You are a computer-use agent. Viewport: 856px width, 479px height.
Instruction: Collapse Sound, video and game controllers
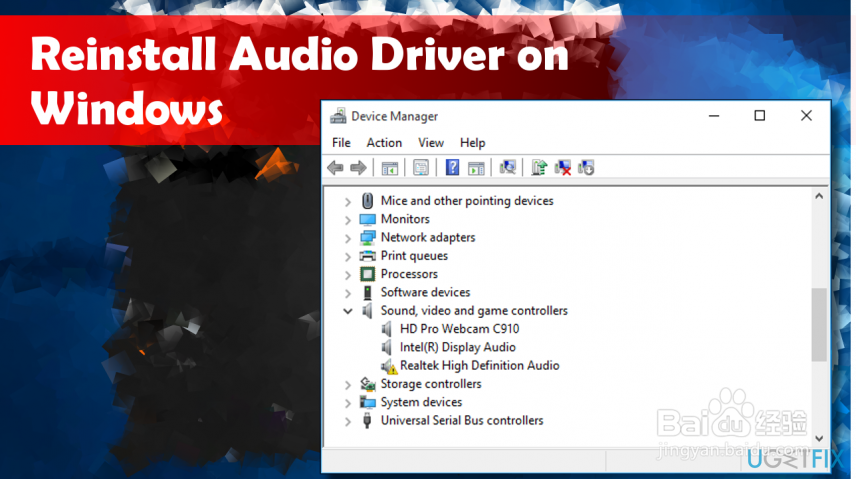coord(348,311)
